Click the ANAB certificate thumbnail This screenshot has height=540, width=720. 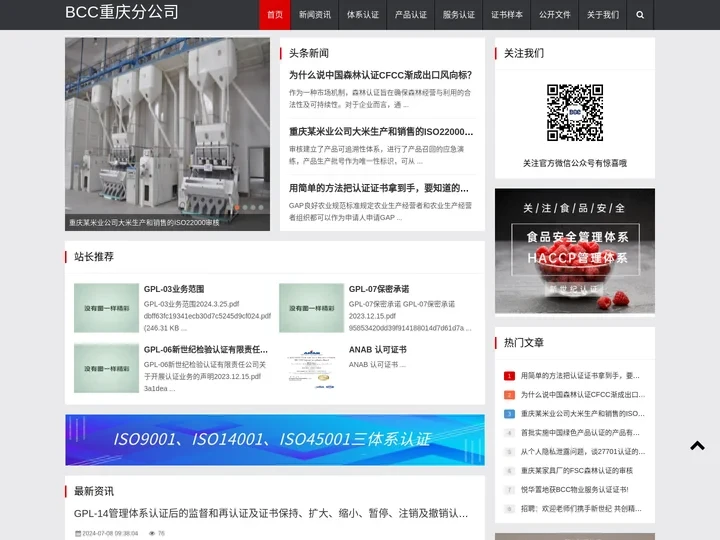pyautogui.click(x=311, y=368)
